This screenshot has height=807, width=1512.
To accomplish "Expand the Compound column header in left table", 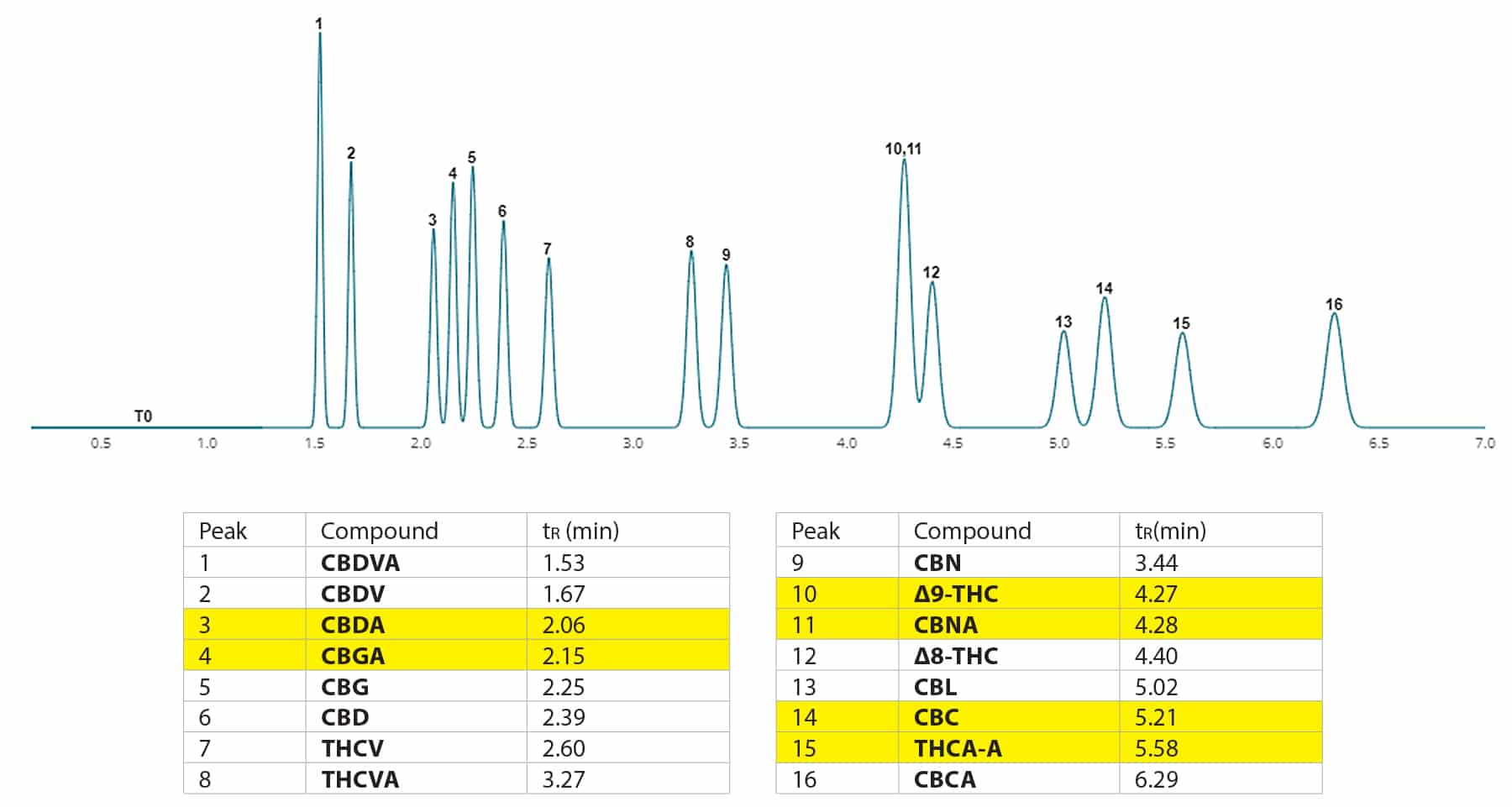I will pos(381,531).
